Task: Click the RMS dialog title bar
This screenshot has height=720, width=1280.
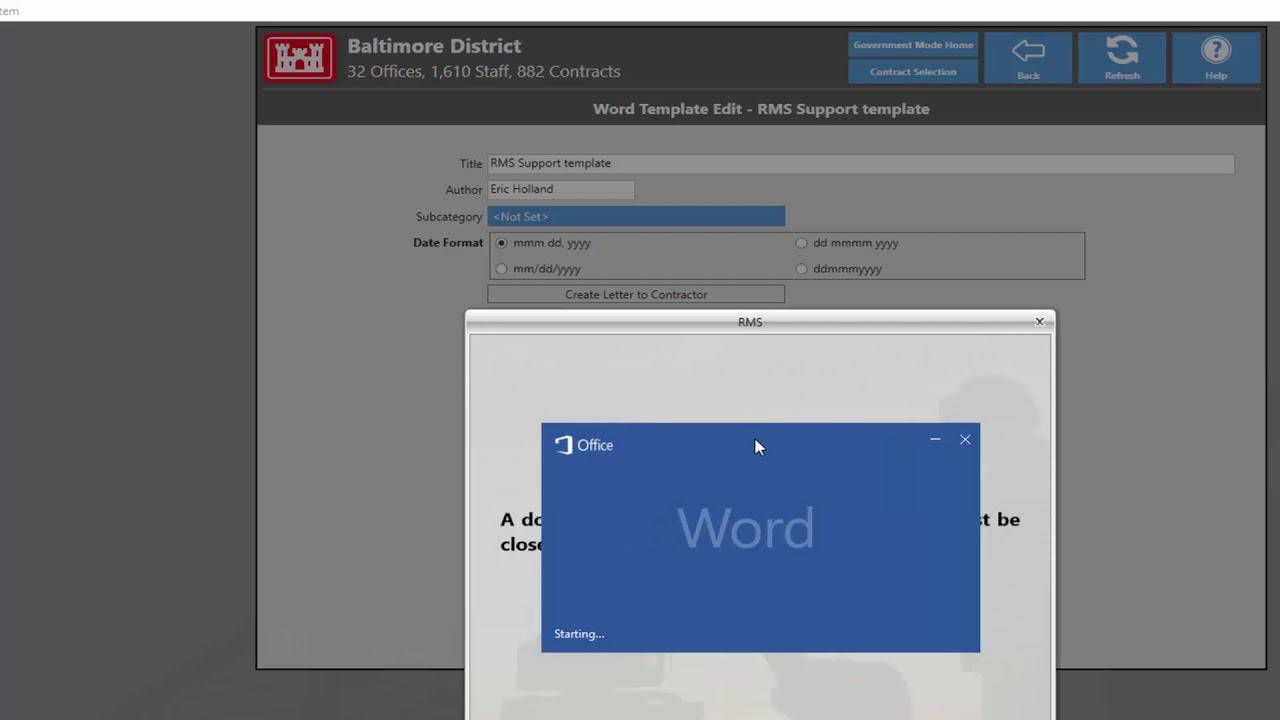Action: point(750,322)
